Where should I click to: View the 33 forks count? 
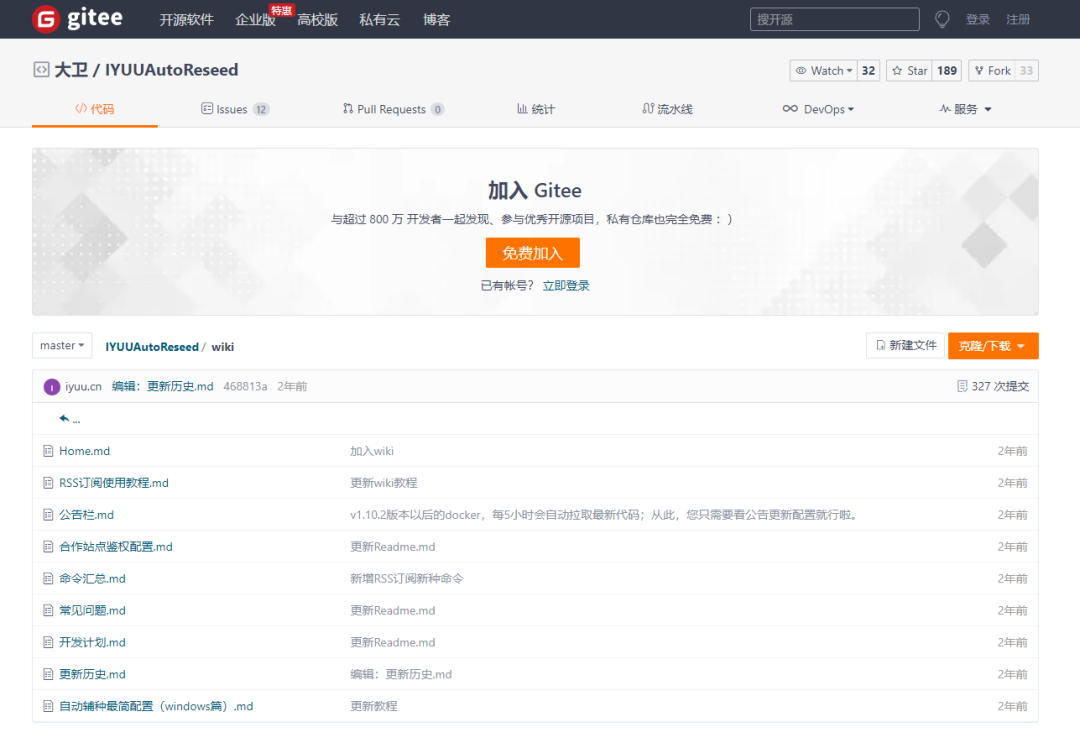(x=1026, y=70)
